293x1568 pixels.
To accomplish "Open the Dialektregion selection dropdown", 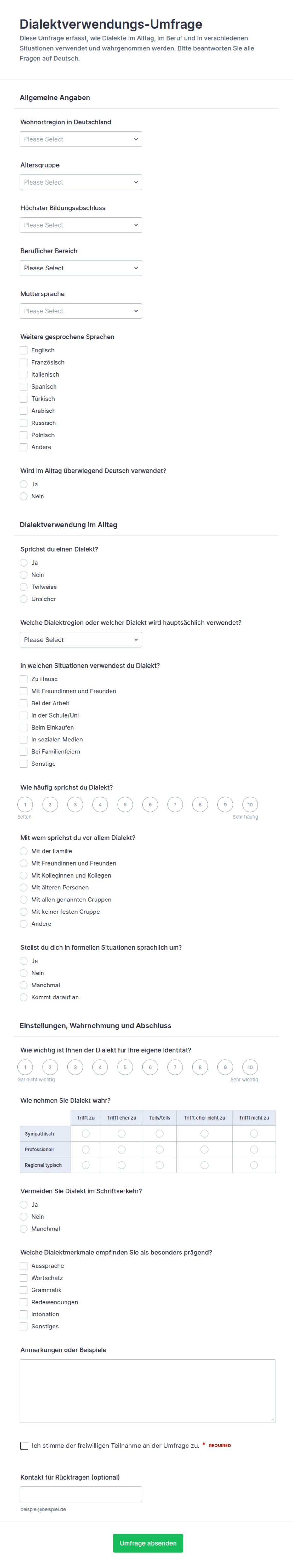I will click(x=81, y=640).
